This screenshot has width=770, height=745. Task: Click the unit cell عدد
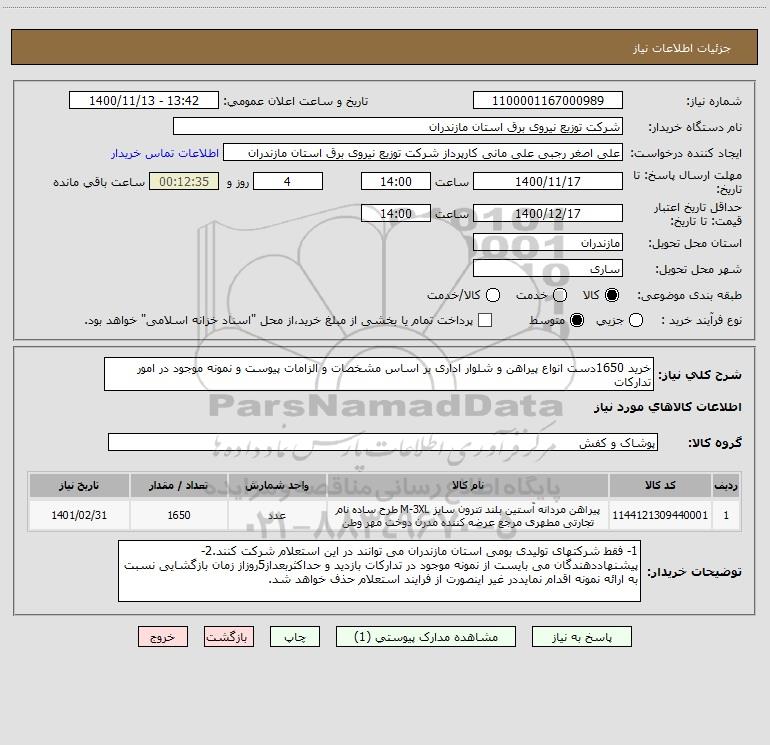point(277,515)
